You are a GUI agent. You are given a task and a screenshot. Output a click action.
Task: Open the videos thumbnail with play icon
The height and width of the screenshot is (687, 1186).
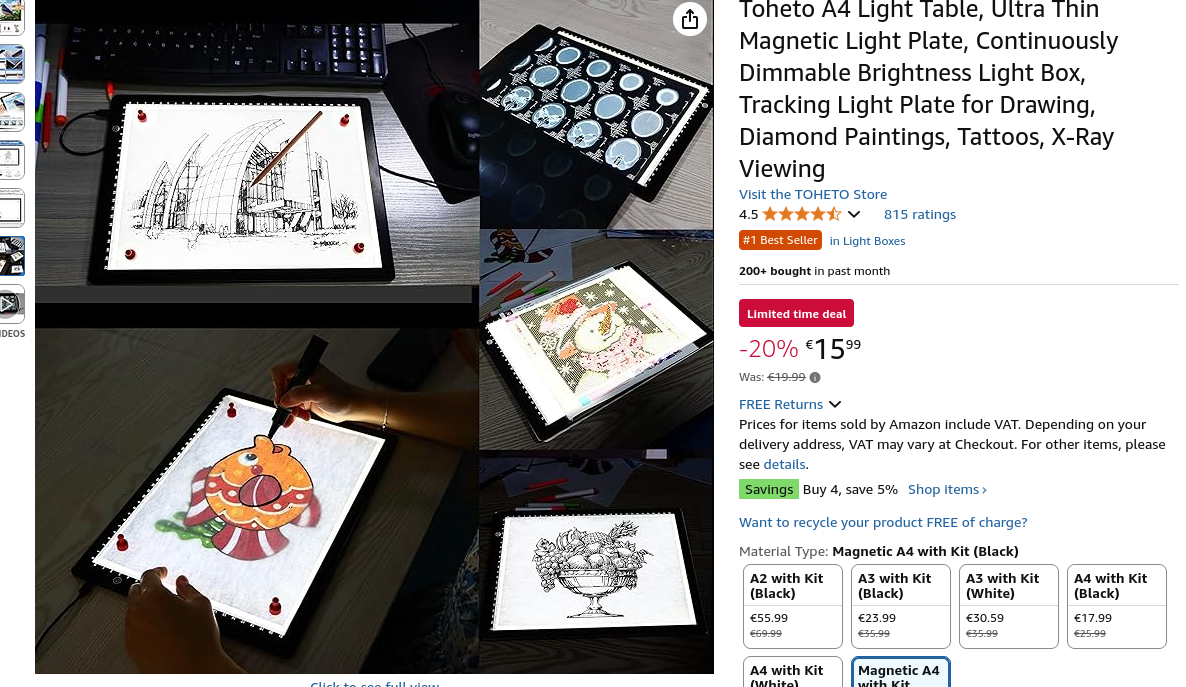pos(11,303)
